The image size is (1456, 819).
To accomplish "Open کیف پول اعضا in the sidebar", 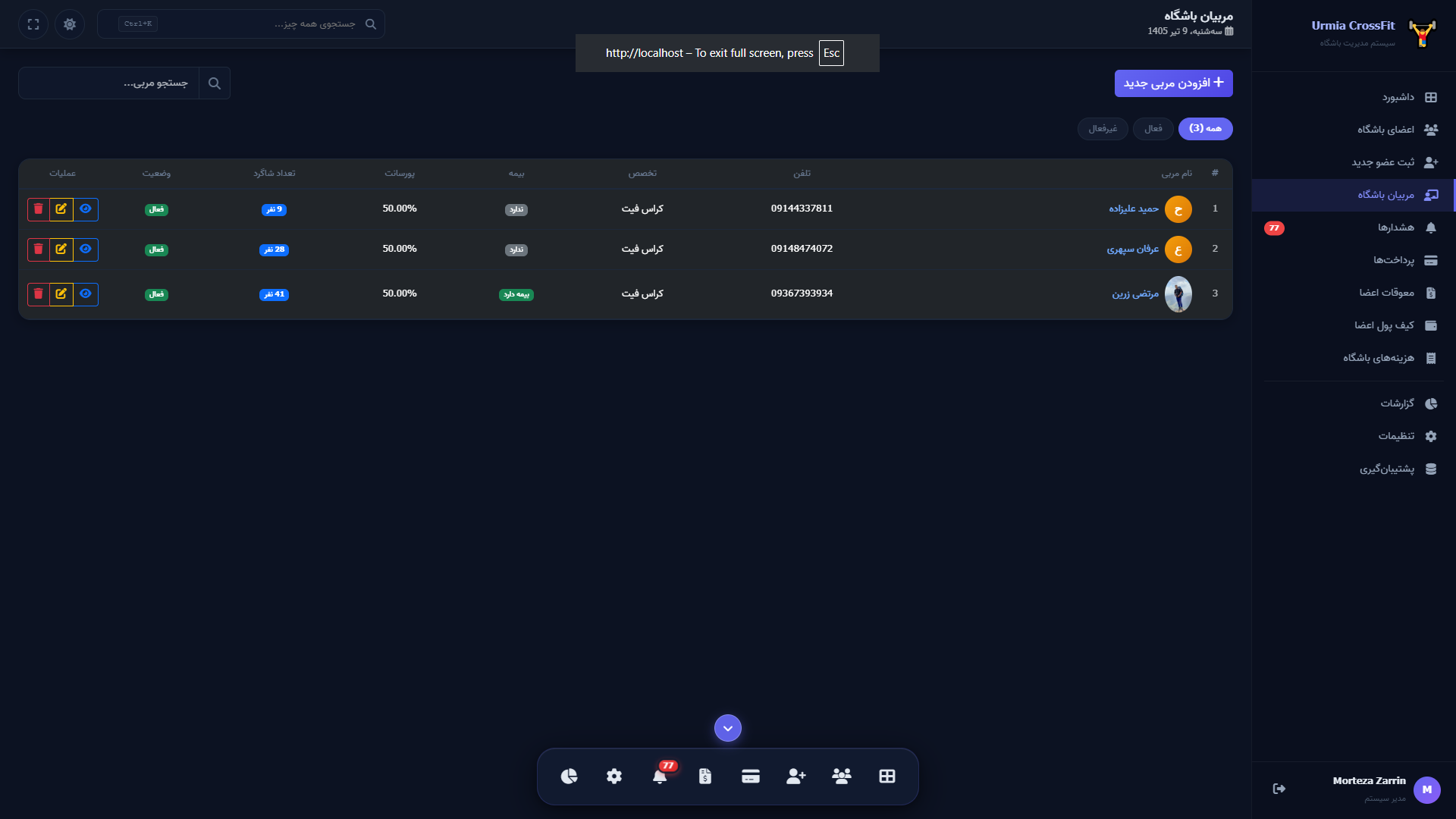I will point(1354,325).
